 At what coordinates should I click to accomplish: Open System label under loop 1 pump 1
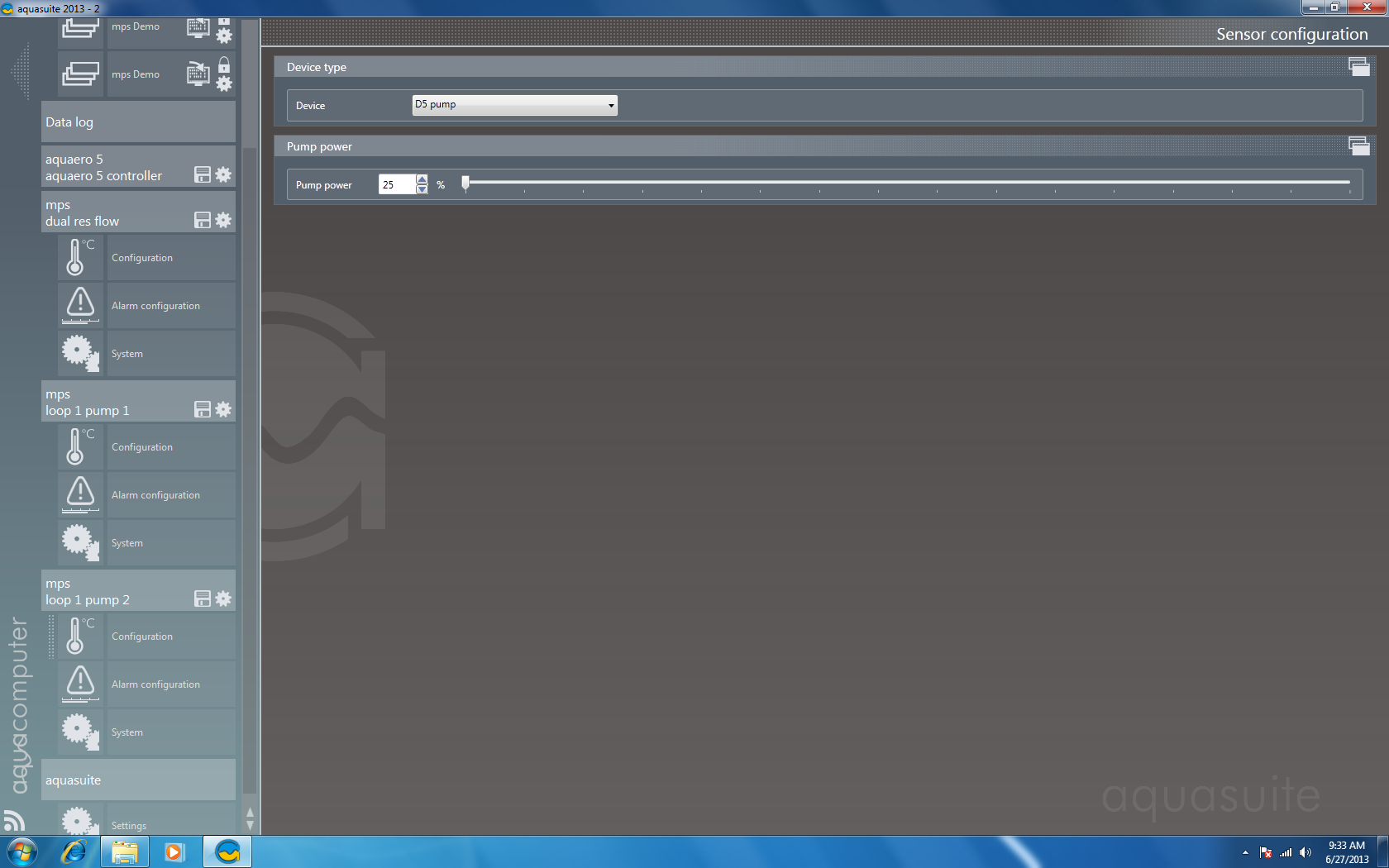127,543
